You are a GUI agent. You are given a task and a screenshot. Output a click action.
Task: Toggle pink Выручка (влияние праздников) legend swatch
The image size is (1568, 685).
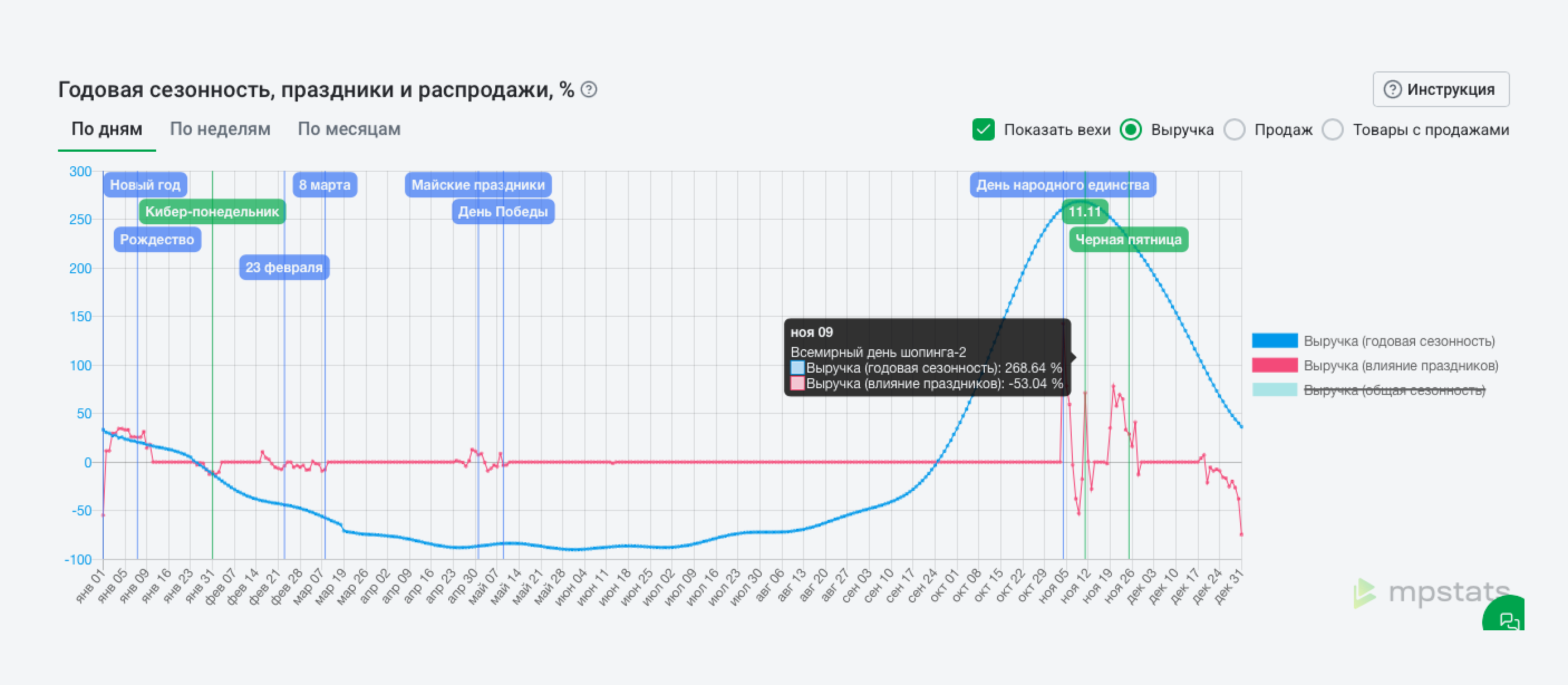point(1275,365)
